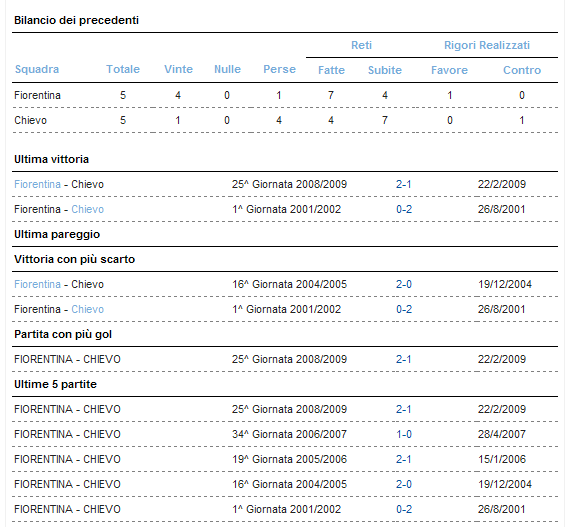Screen dimensions: 566x527
Task: Click Fiorentina's Fatte value 7
Action: pyautogui.click(x=331, y=95)
